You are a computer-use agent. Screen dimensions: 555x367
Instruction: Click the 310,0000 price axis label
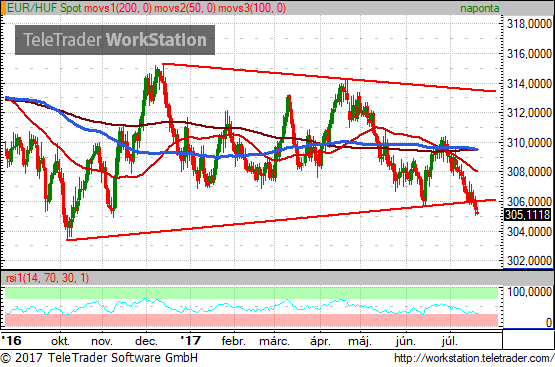tap(529, 143)
